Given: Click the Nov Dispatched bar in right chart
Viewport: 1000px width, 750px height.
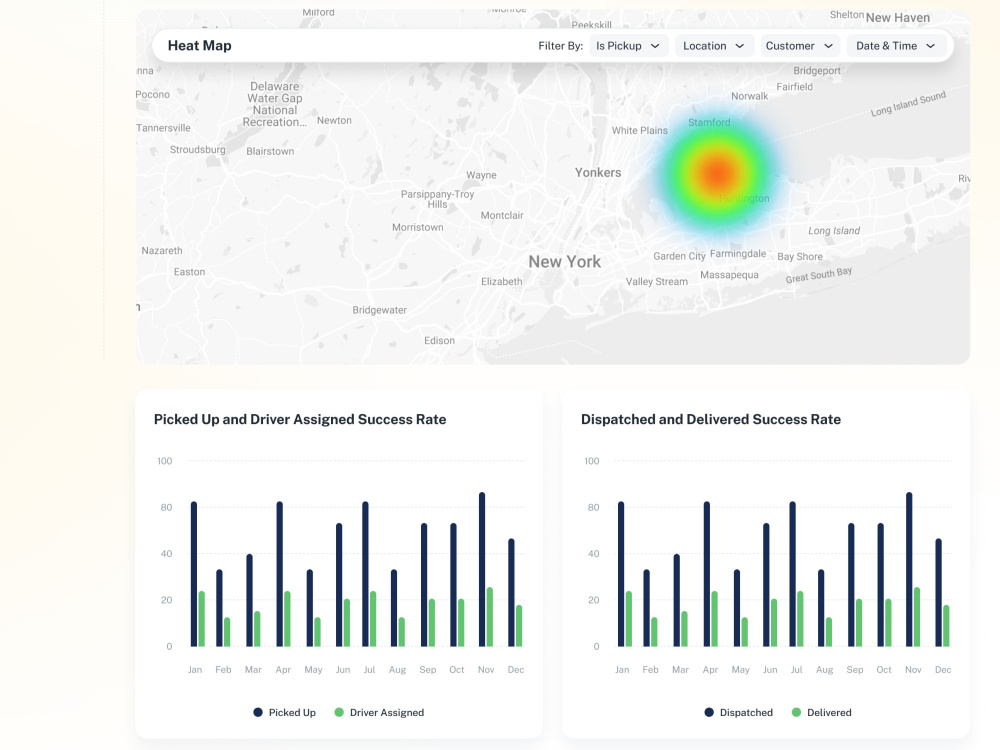Looking at the screenshot, I should click(909, 570).
